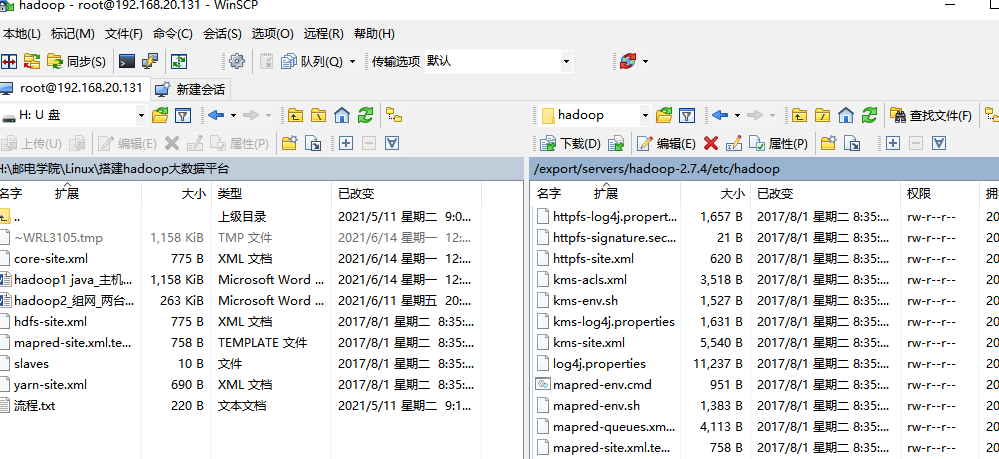
Task: Open in PuTTY icon
Action: (150, 61)
